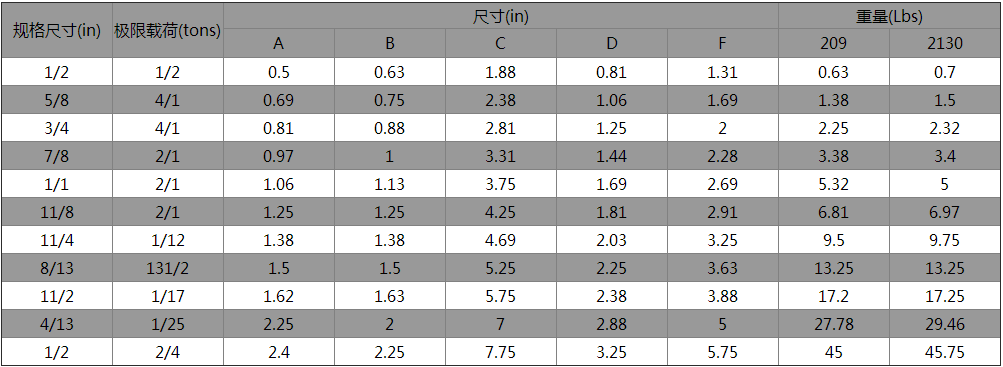Click the 5.32 weight cell

[833, 184]
